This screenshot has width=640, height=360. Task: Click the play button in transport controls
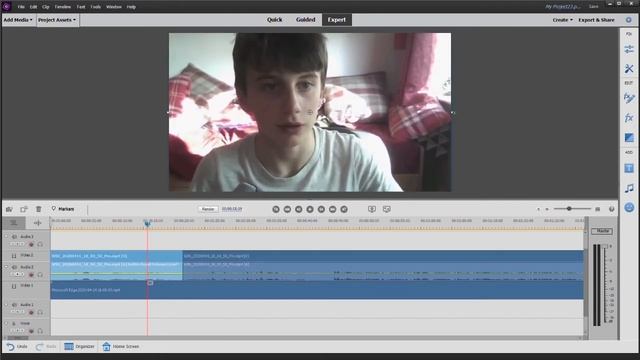coord(310,209)
